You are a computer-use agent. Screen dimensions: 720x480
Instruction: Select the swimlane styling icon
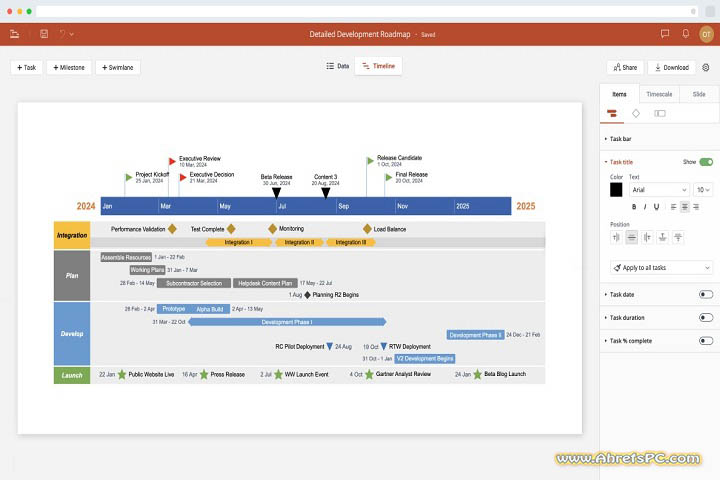point(660,113)
